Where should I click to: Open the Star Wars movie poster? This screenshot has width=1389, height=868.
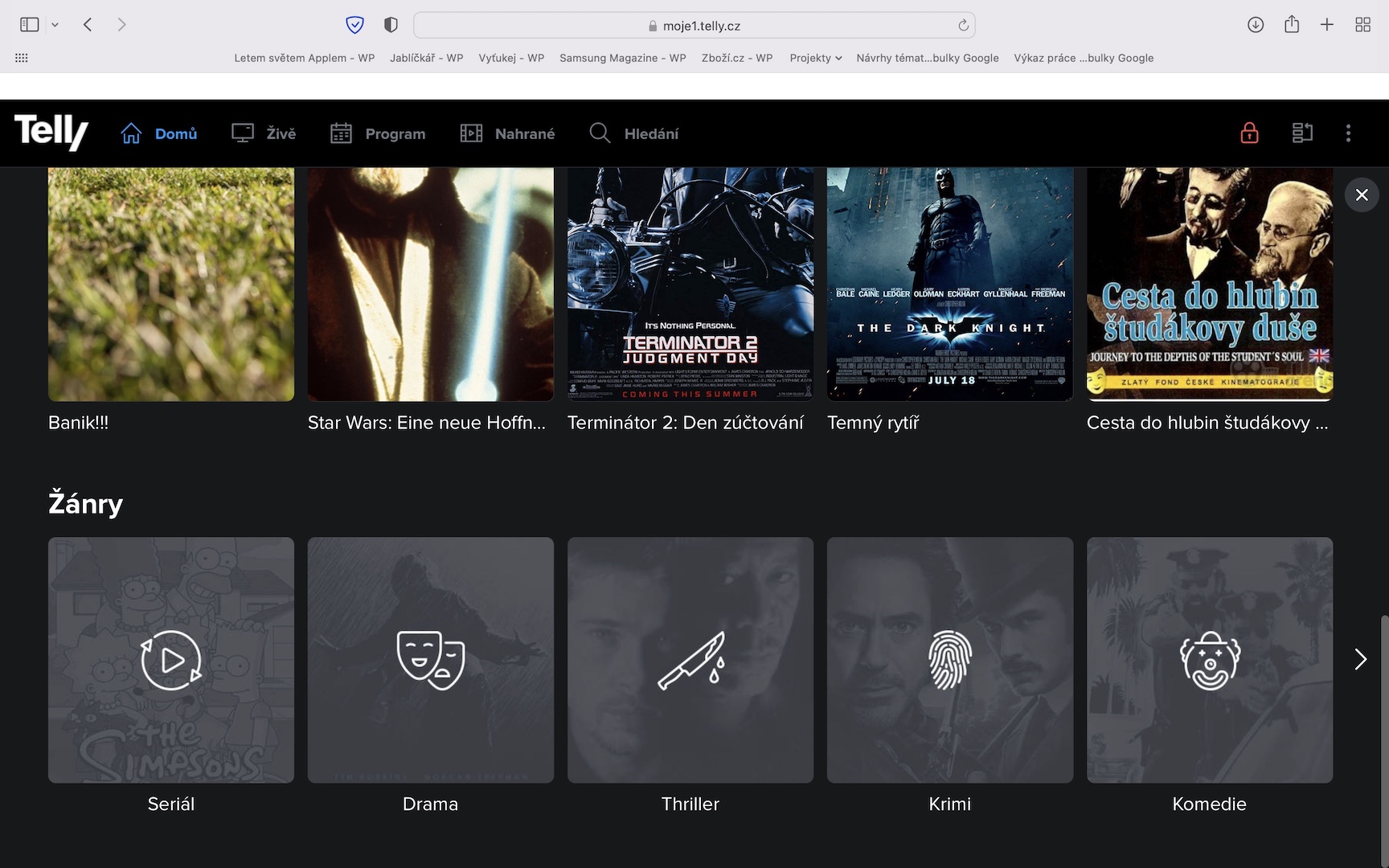click(x=431, y=285)
